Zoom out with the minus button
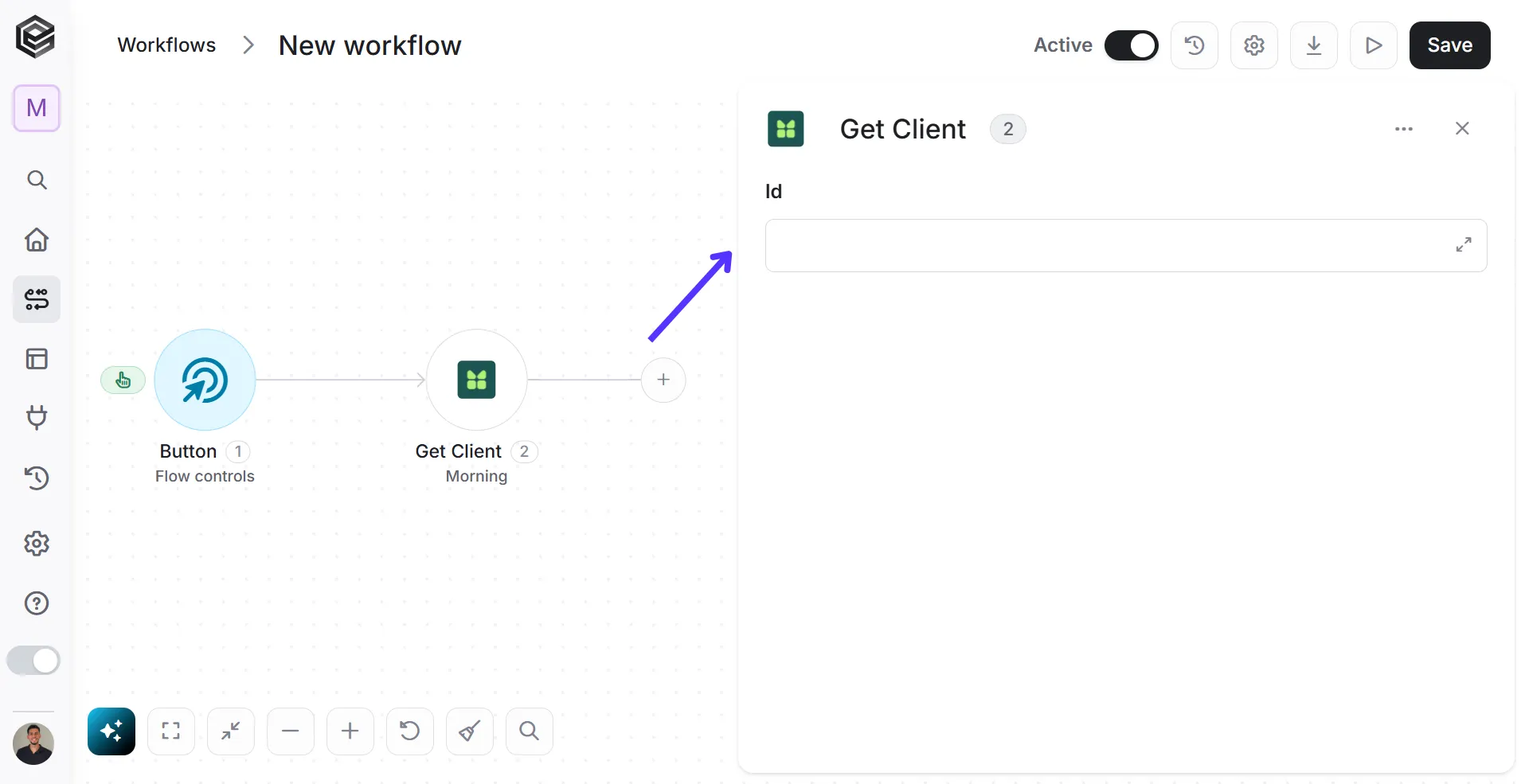1525x784 pixels. click(291, 731)
